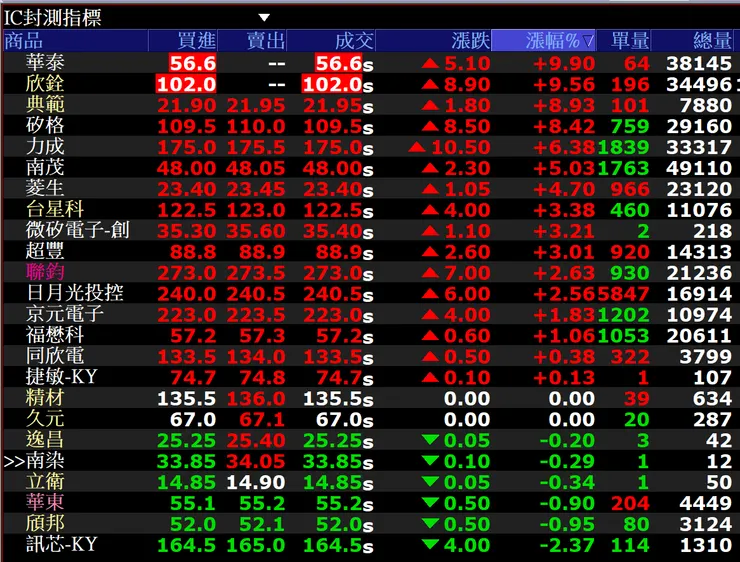Click 福懋科 total volume 20611

coord(699,336)
